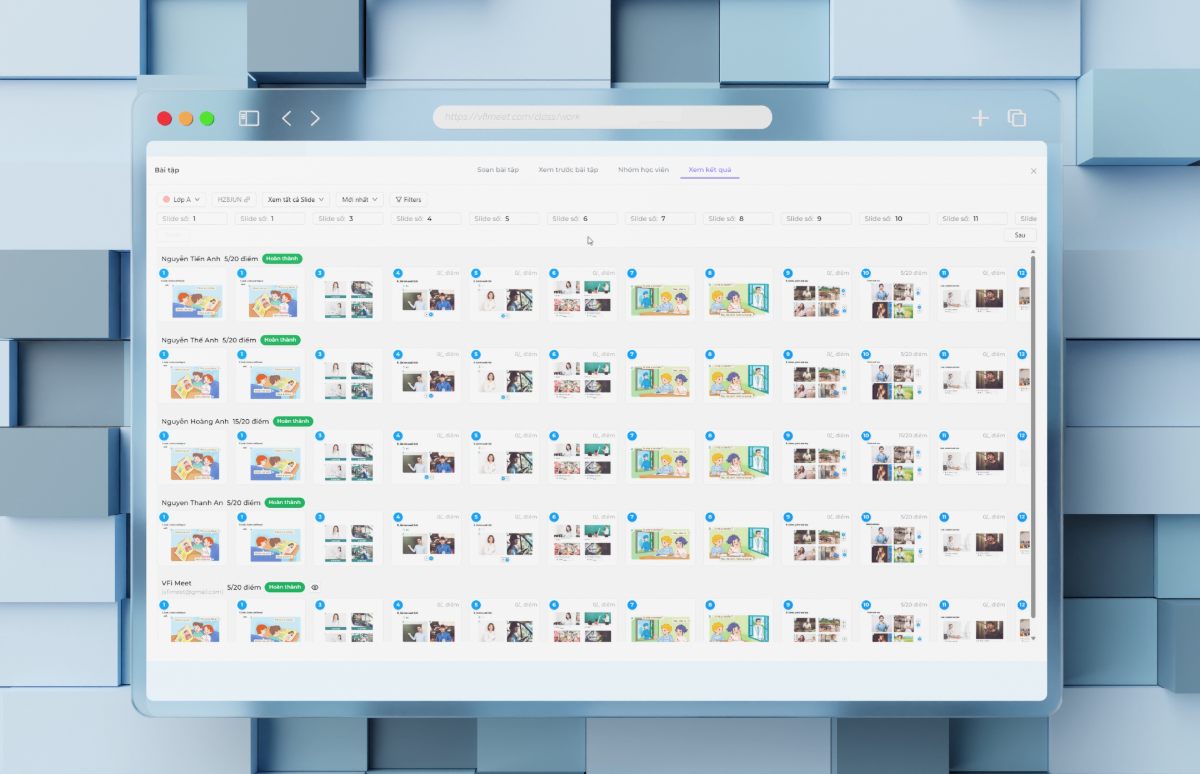This screenshot has height=774, width=1200.
Task: Click slide 4 badge in VFI Meet row
Action: coord(399,603)
